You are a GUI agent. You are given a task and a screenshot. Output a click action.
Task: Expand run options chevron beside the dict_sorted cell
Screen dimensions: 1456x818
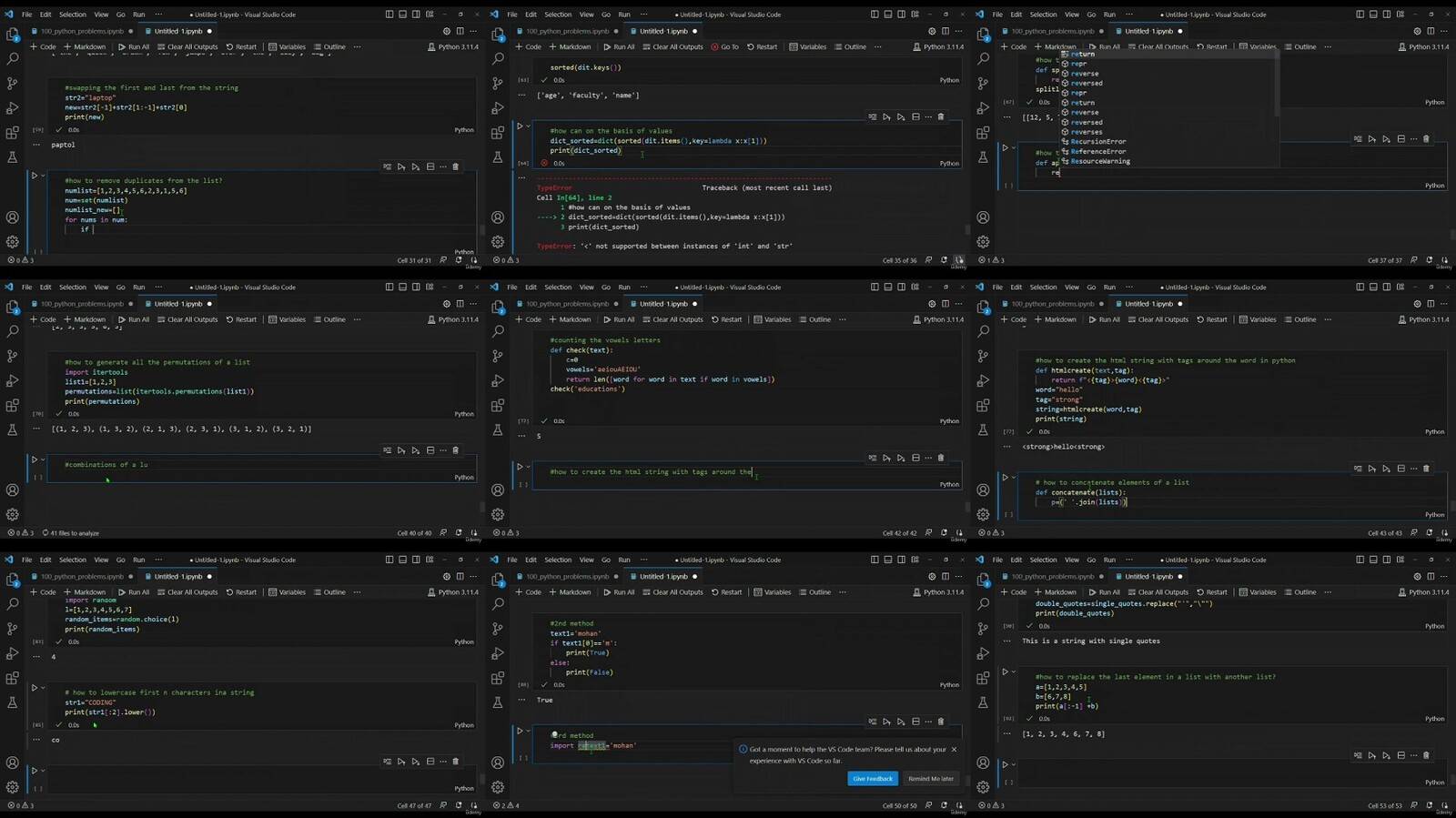click(528, 126)
